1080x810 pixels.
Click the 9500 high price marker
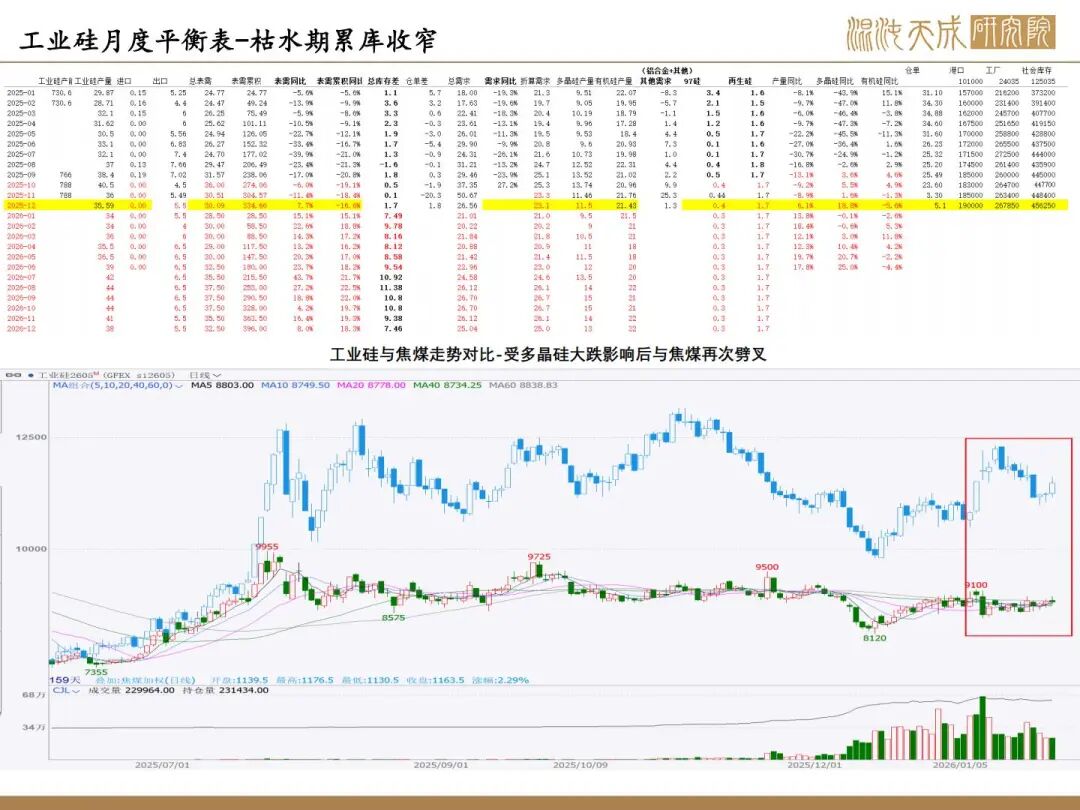pos(767,567)
